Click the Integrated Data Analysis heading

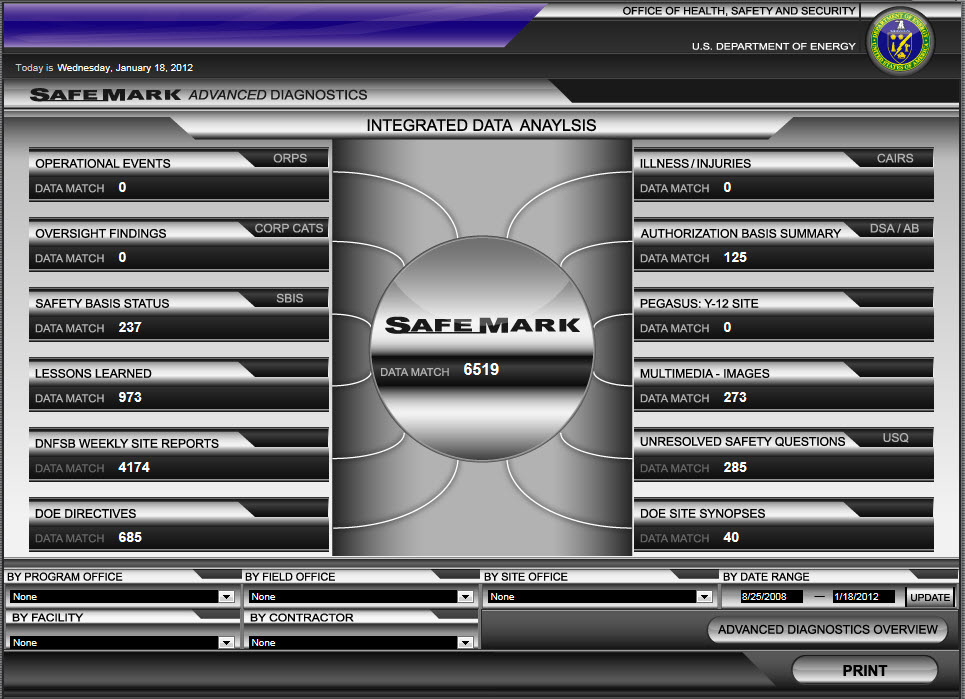click(481, 125)
